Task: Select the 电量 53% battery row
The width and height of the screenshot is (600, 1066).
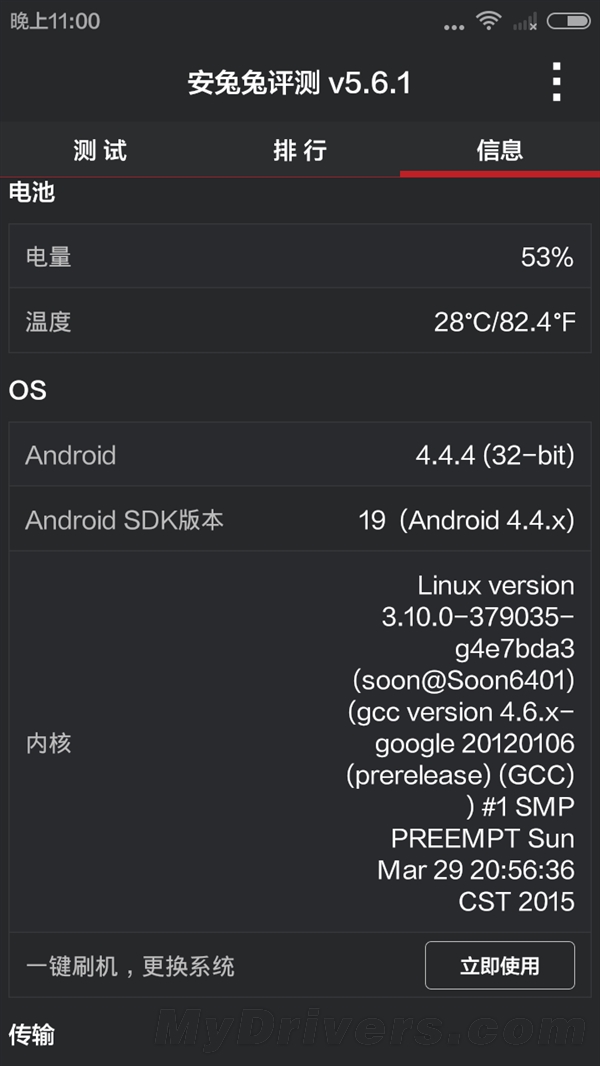Action: (x=300, y=256)
